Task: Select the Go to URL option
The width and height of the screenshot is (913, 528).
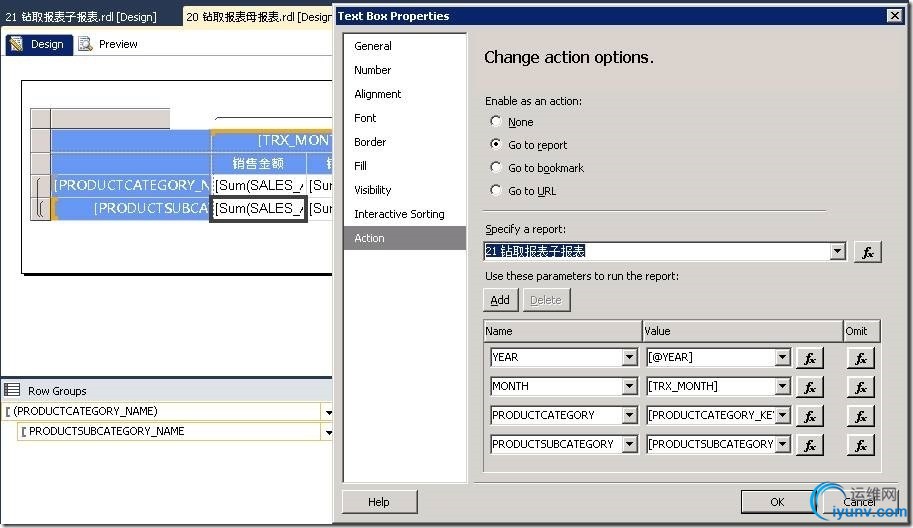Action: tap(496, 190)
